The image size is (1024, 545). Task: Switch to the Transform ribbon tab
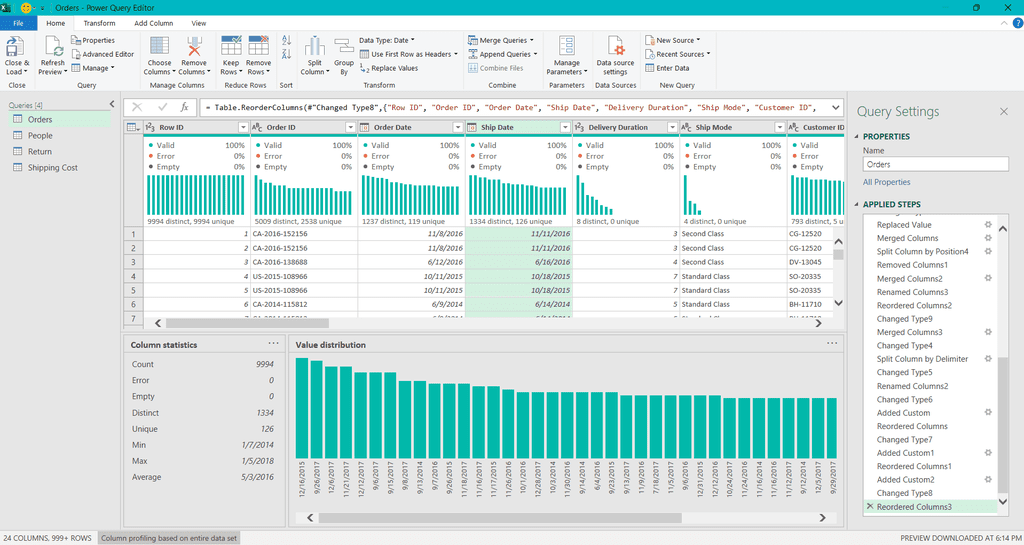99,23
